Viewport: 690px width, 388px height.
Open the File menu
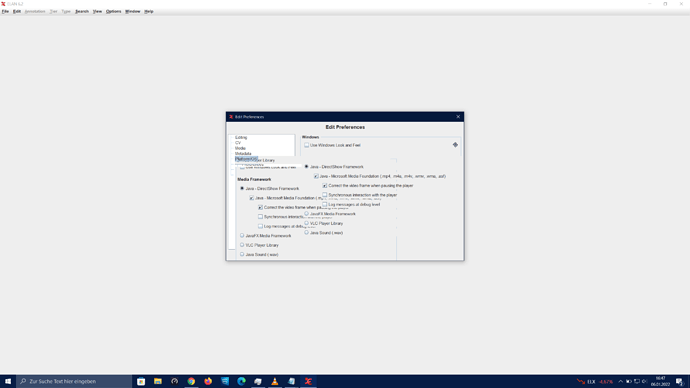pyautogui.click(x=5, y=11)
